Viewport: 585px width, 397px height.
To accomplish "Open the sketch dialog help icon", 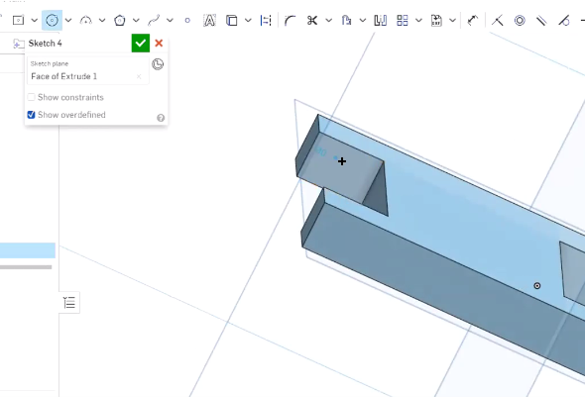I will tap(161, 118).
